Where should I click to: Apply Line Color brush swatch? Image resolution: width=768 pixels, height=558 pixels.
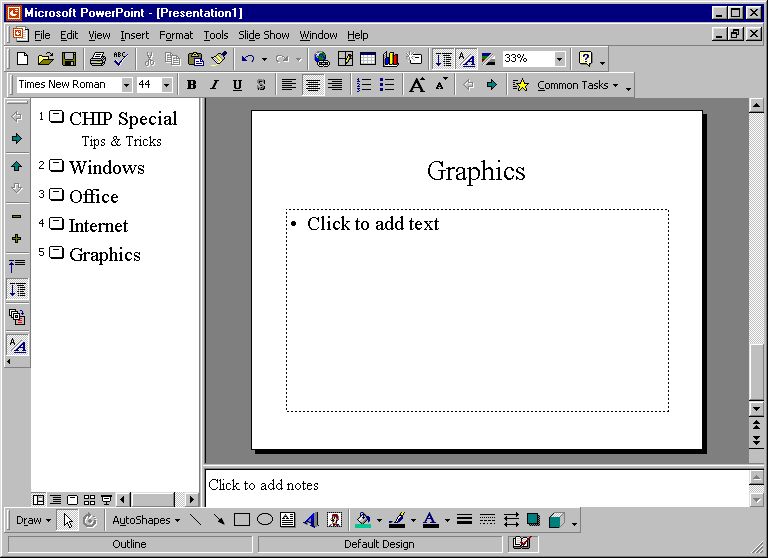point(397,520)
